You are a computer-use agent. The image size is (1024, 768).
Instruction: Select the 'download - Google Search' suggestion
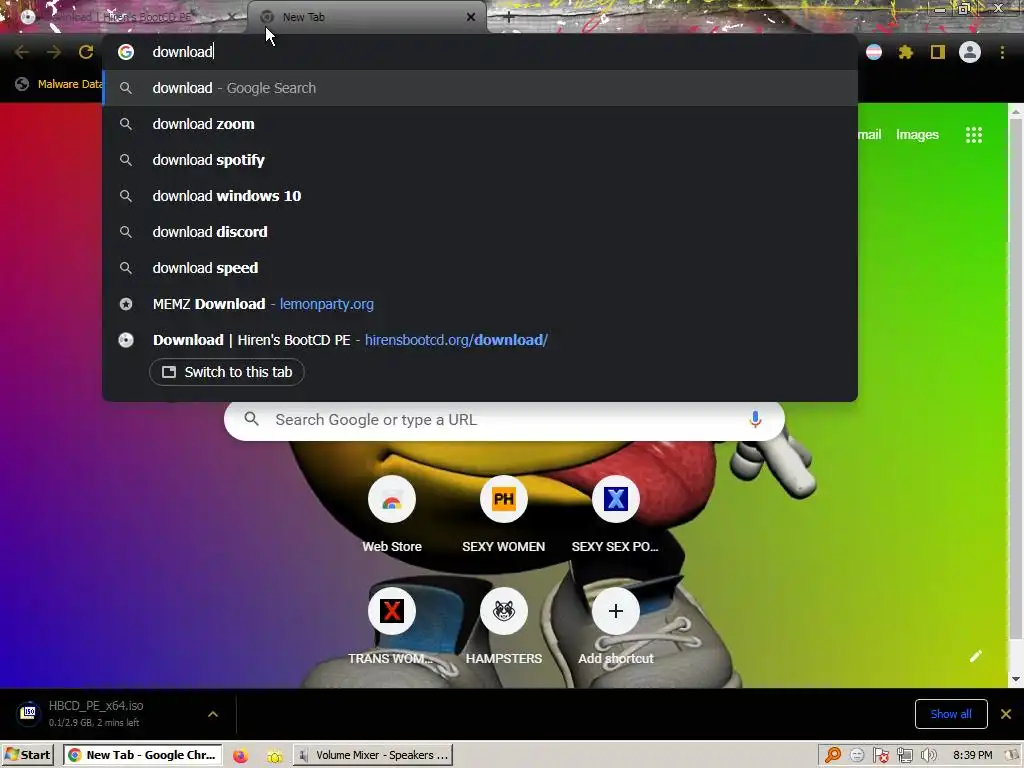pyautogui.click(x=480, y=88)
